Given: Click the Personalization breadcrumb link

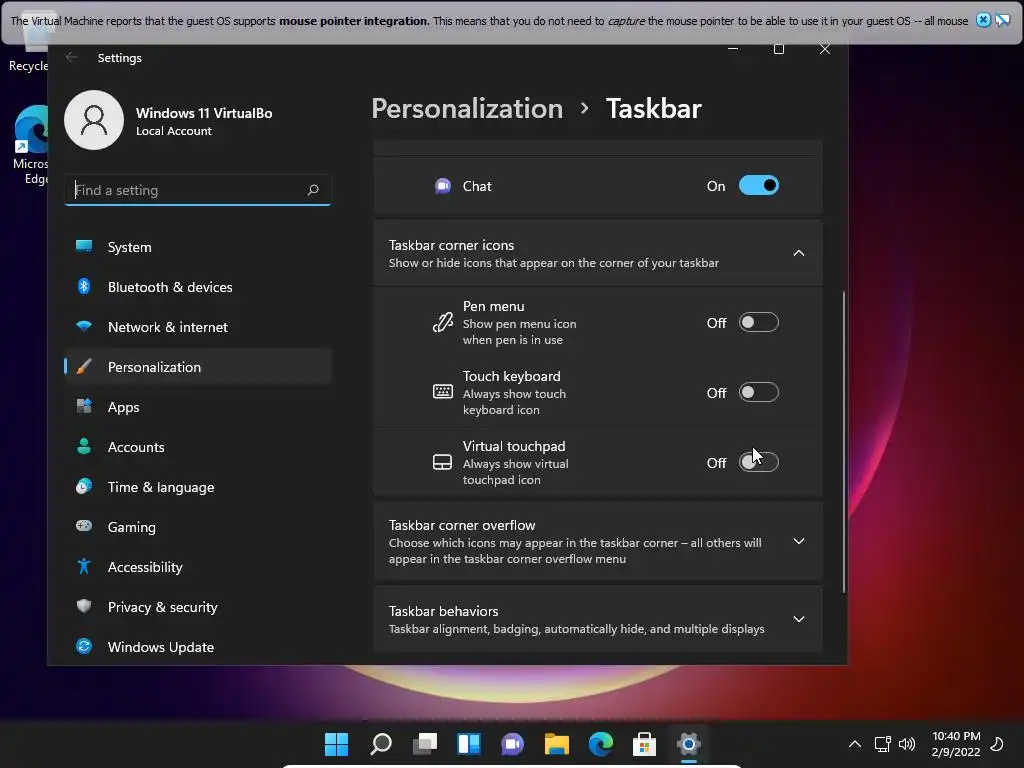Looking at the screenshot, I should [467, 108].
